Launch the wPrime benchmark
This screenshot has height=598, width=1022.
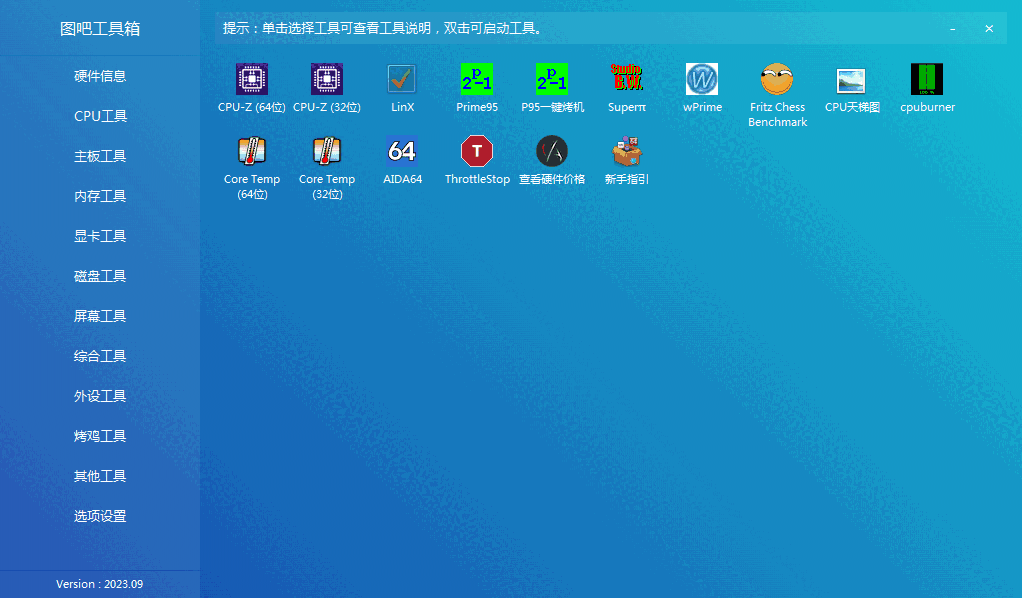pos(702,88)
